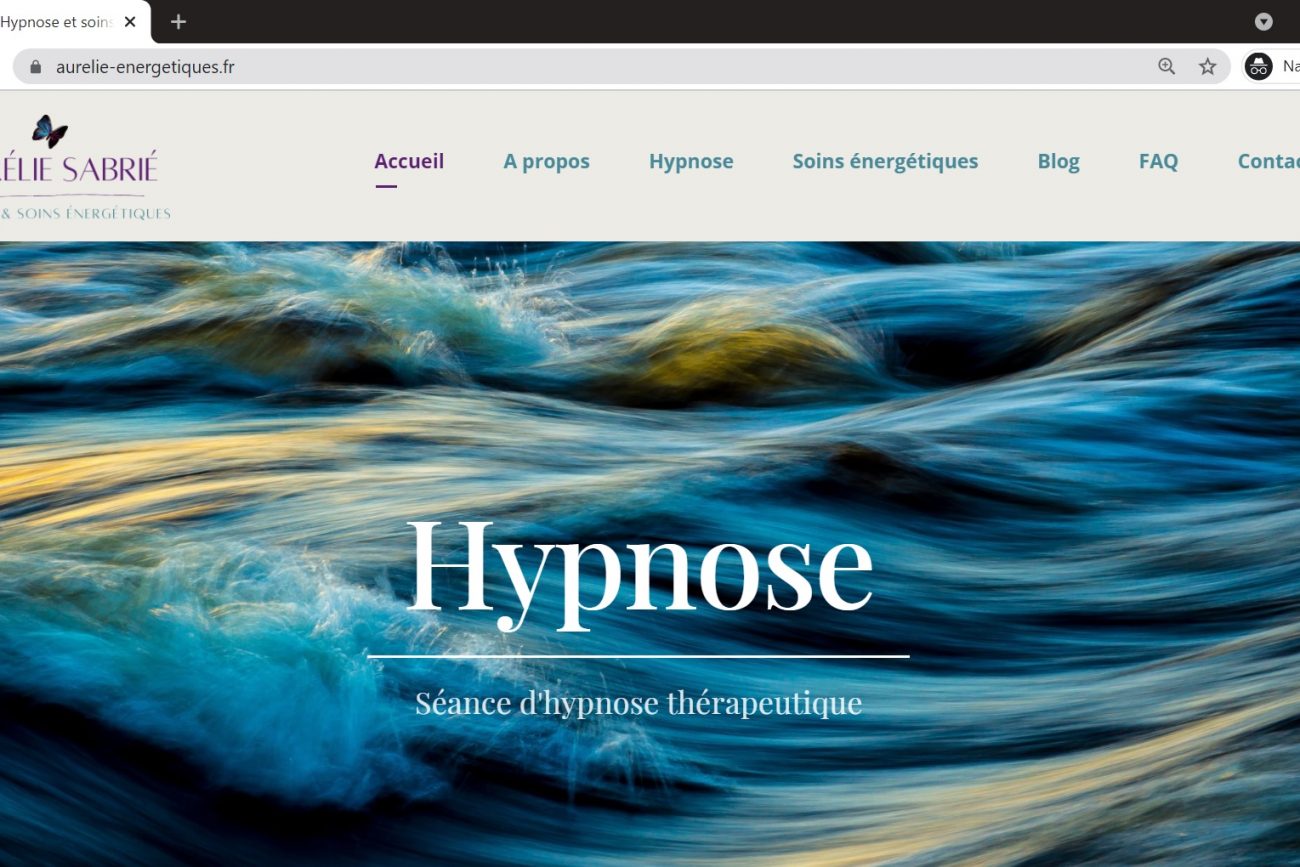This screenshot has height=867, width=1300.
Task: Click the large Hypnose hero heading
Action: tap(639, 568)
